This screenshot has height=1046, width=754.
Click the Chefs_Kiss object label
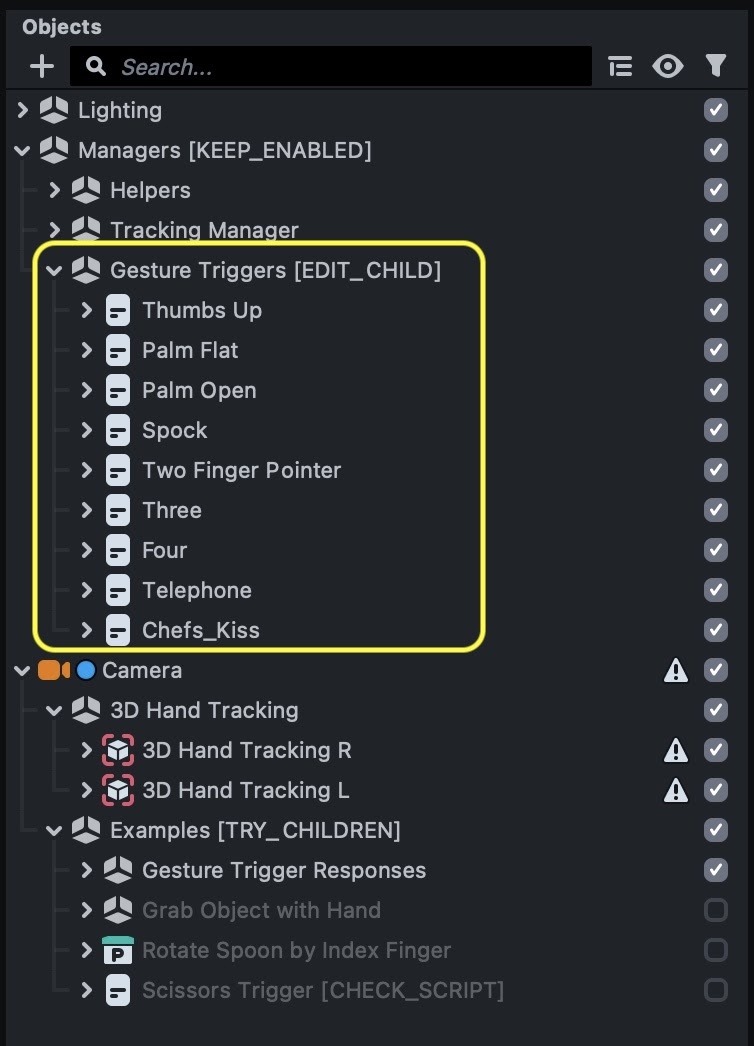point(200,630)
